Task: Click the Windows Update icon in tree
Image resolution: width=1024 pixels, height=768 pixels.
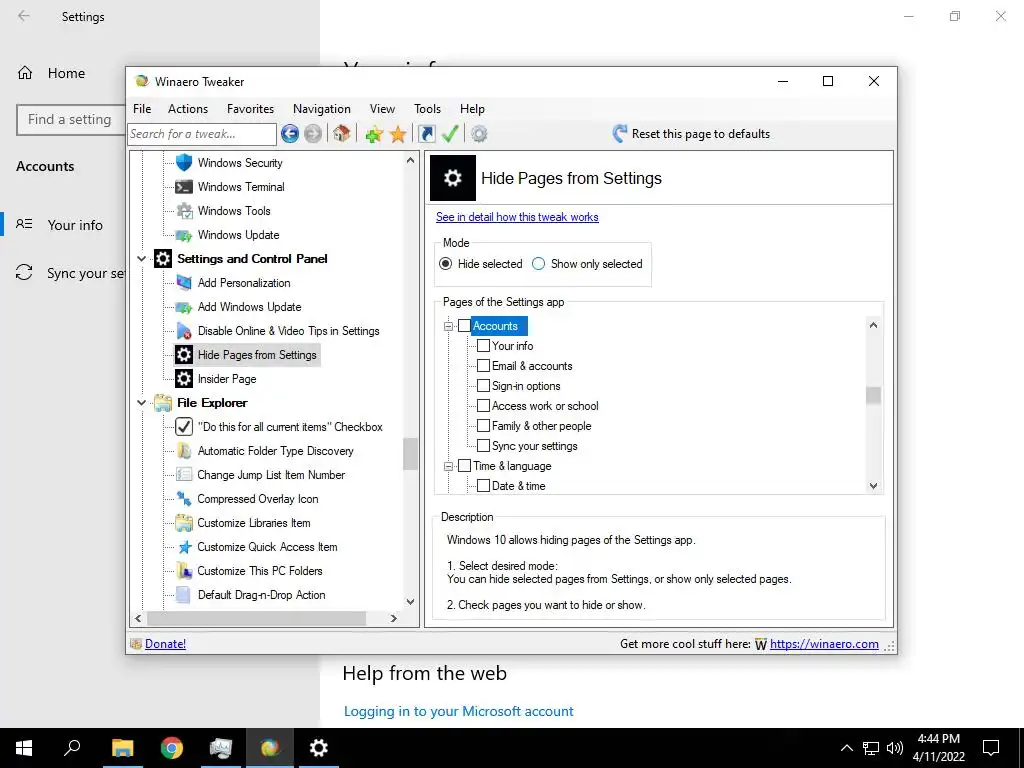Action: [x=184, y=235]
